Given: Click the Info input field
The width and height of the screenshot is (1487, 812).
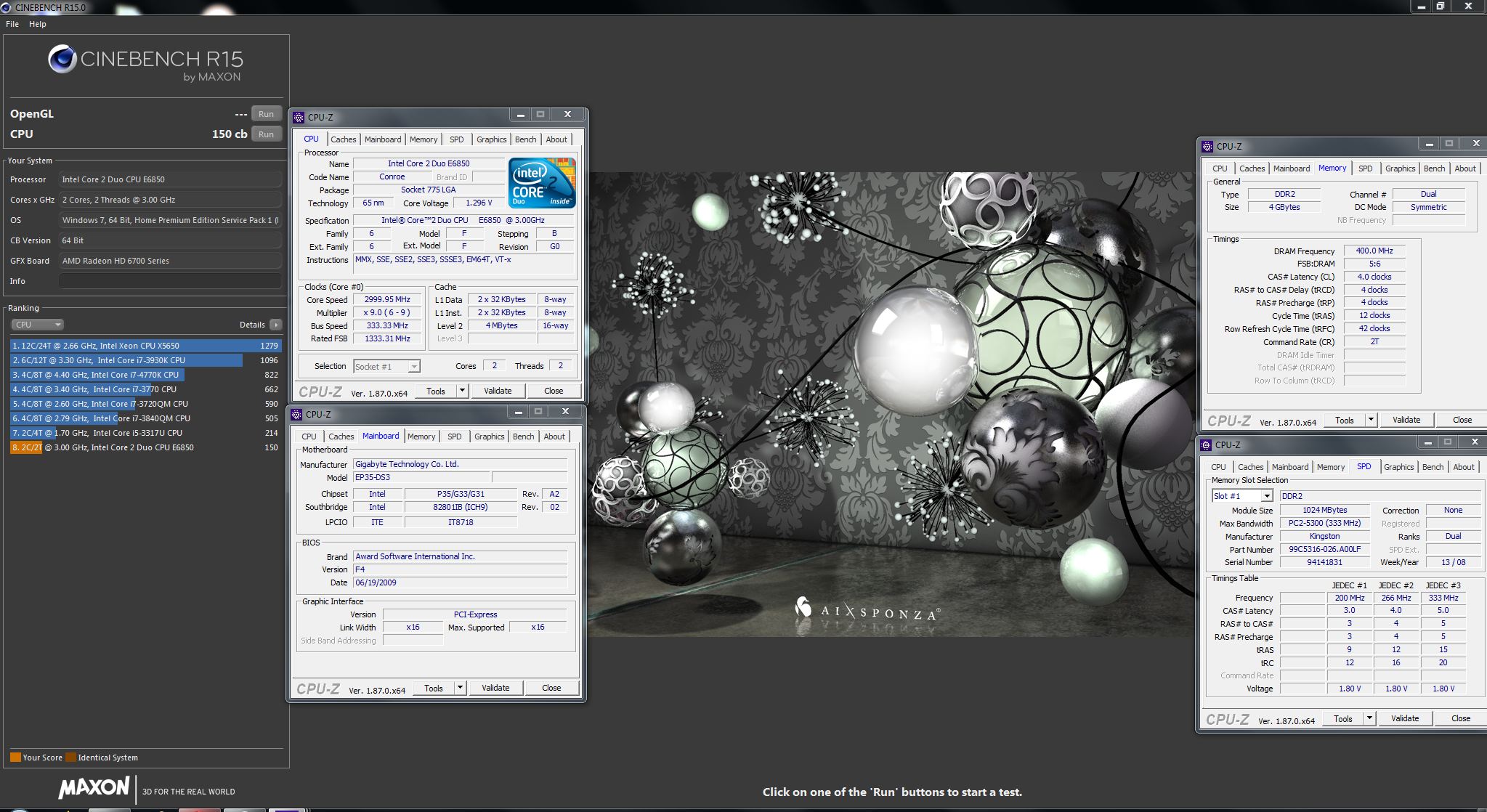Looking at the screenshot, I should pos(170,281).
